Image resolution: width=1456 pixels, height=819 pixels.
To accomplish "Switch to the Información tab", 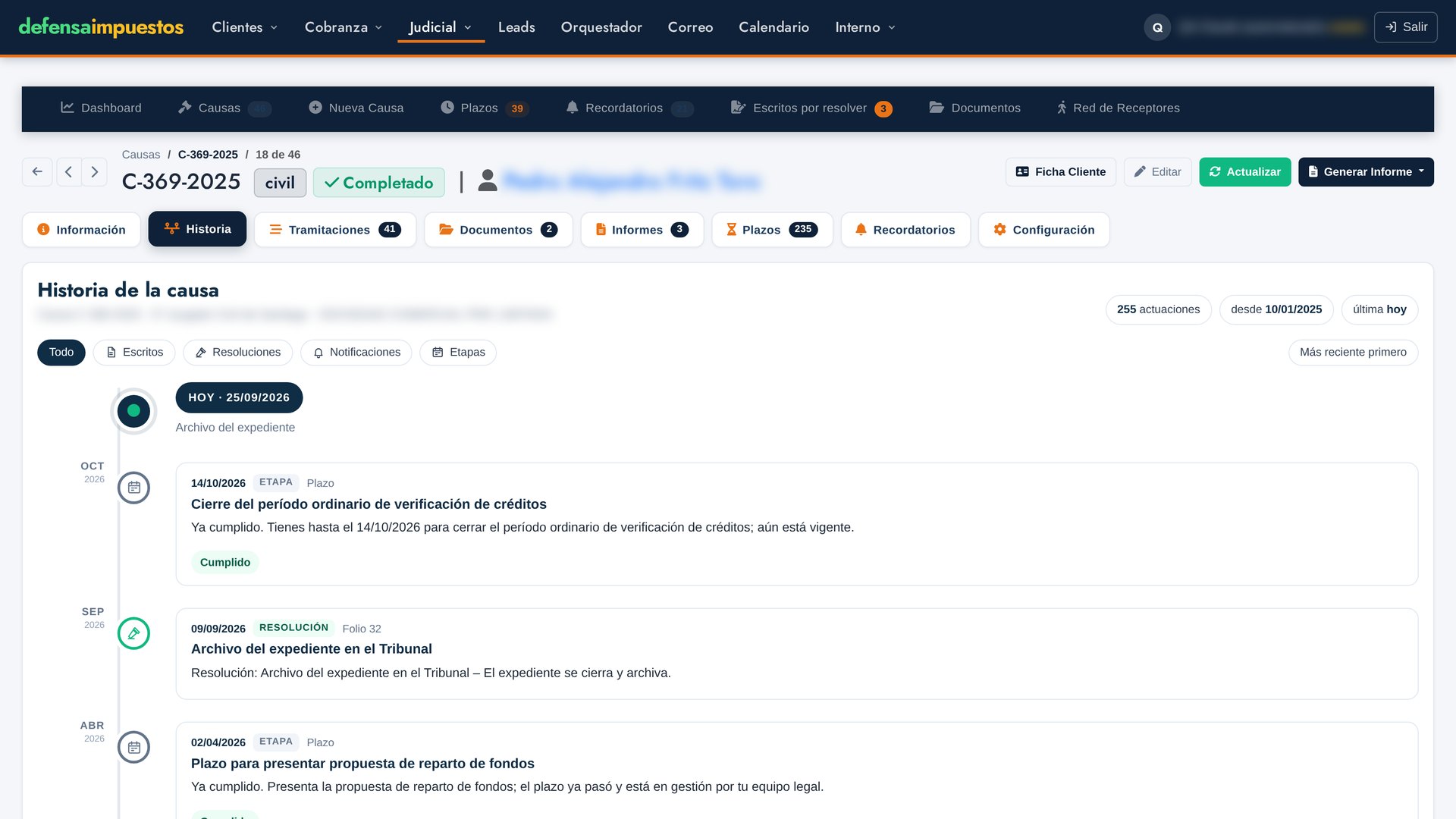I will click(81, 230).
